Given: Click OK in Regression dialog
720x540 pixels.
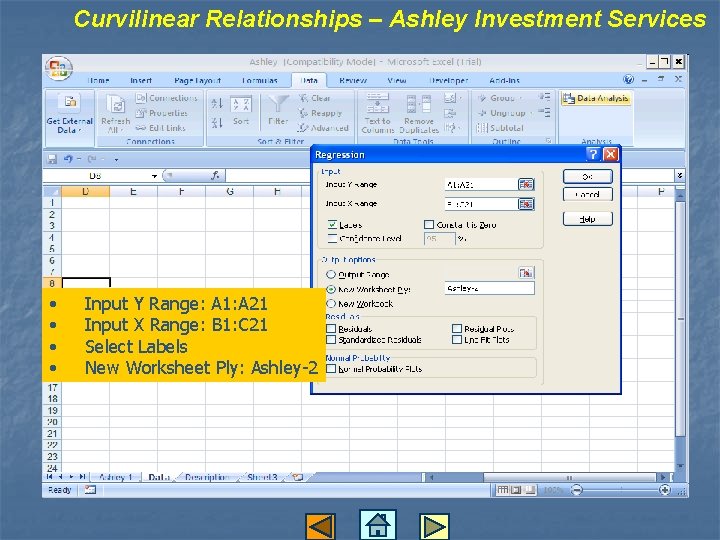Looking at the screenshot, I should 587,176.
